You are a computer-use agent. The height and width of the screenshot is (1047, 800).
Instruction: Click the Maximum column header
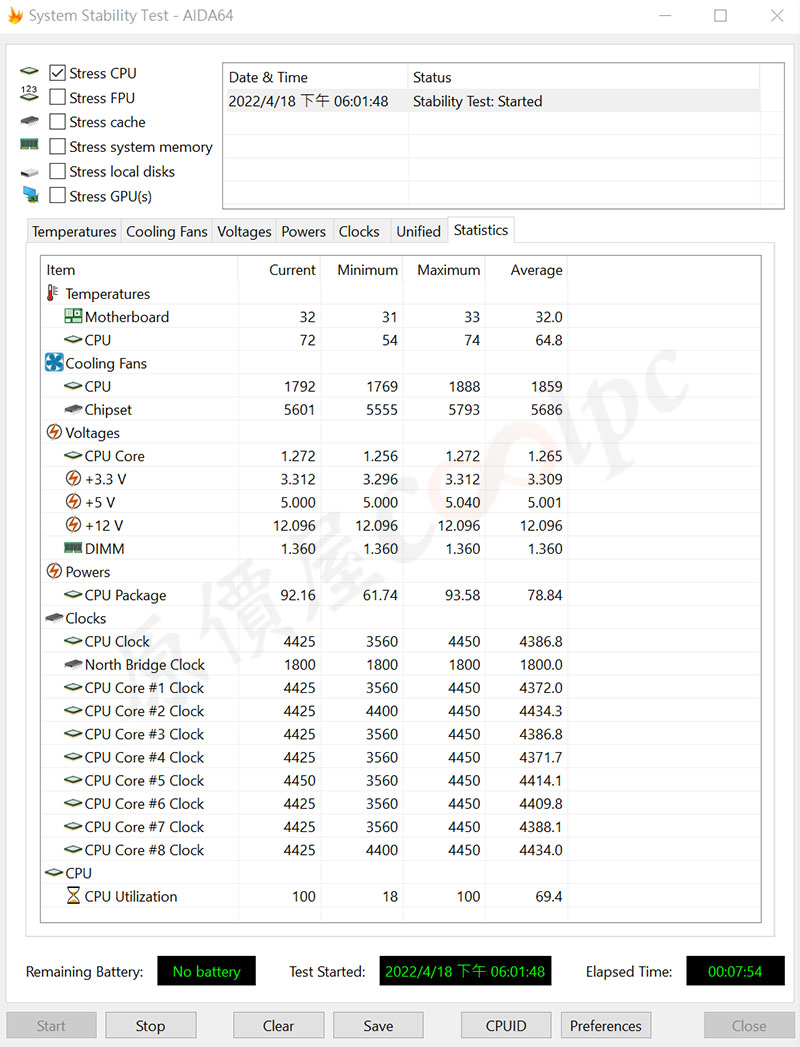click(444, 270)
